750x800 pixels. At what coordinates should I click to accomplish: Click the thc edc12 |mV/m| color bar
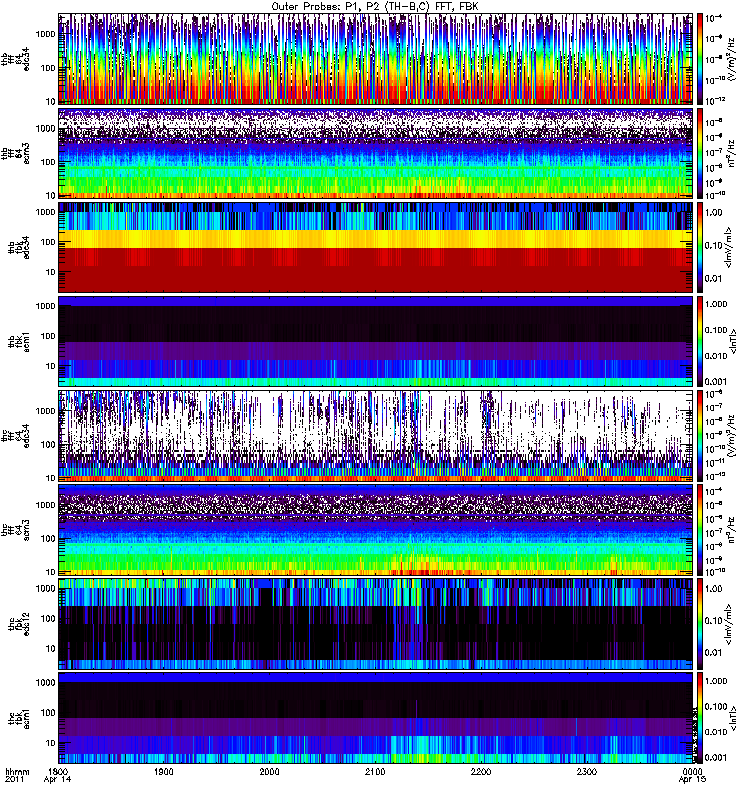pos(700,624)
